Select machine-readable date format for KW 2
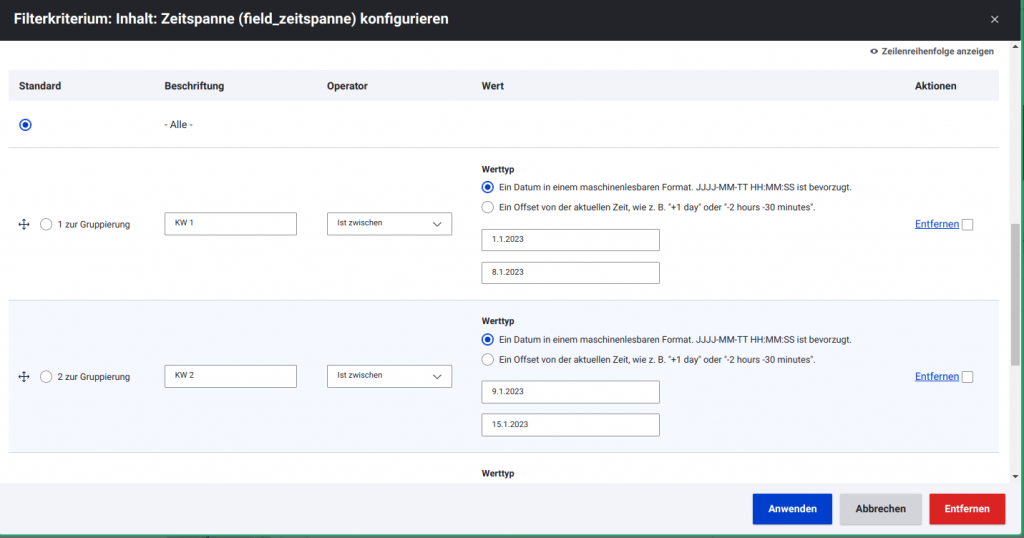Screen dimensions: 1024x538 click(488, 339)
